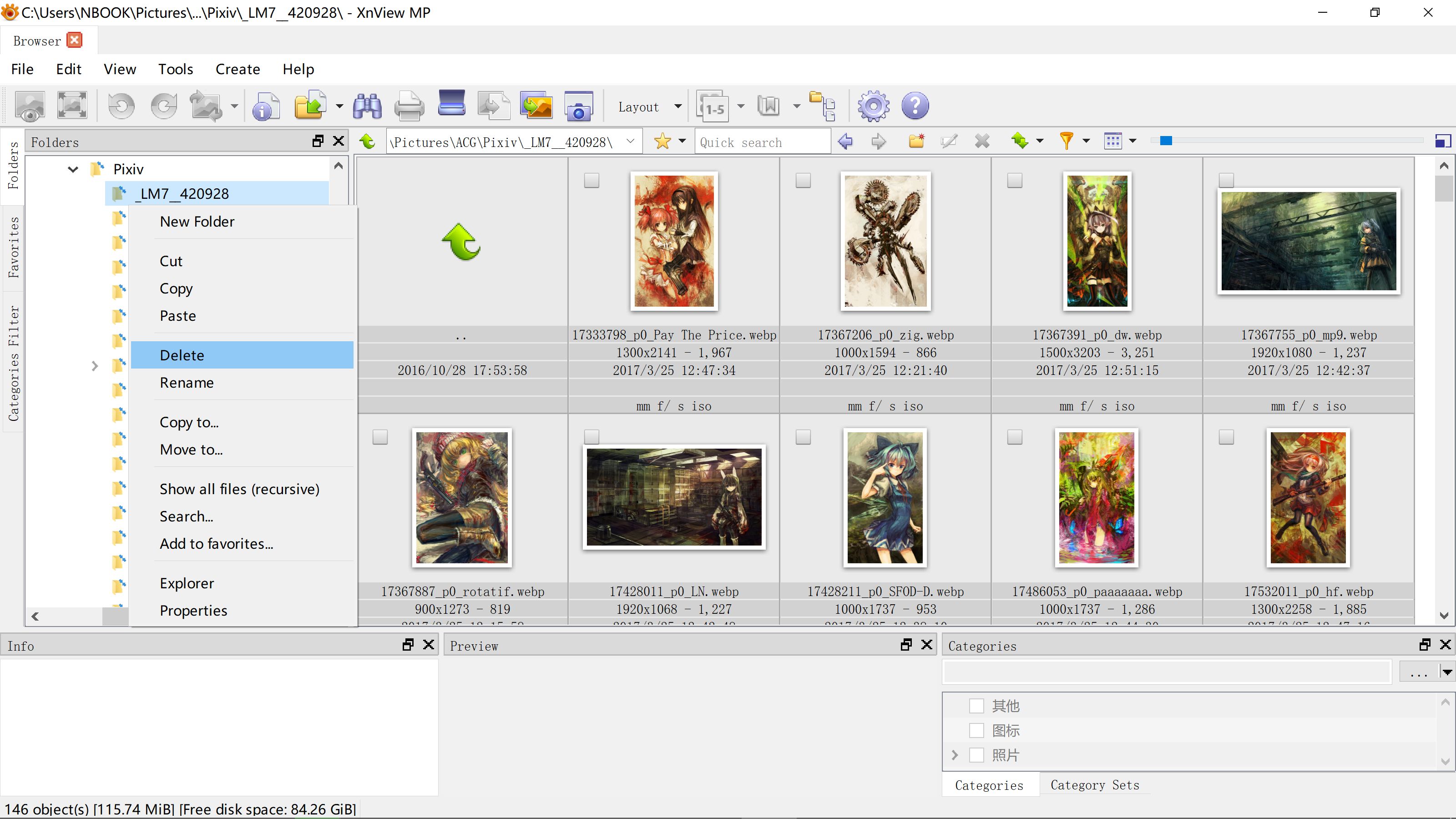Adjust the thumbnail size slider
The width and height of the screenshot is (1456, 819).
tap(1165, 141)
